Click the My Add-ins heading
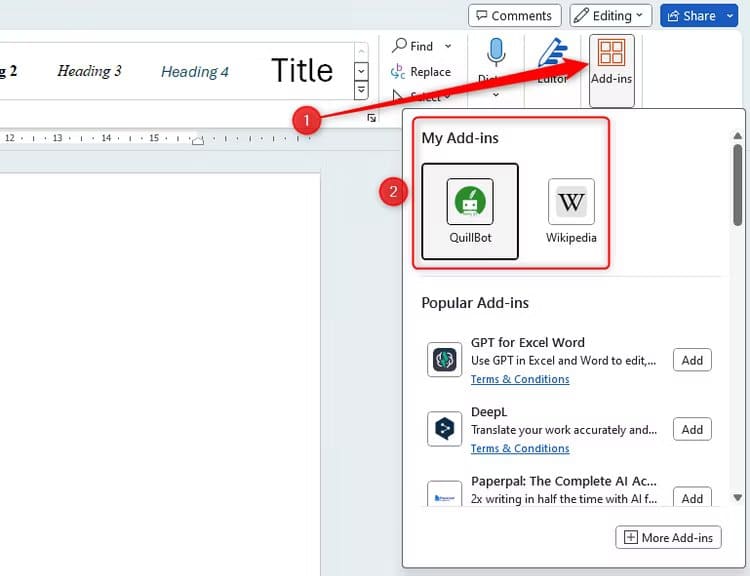This screenshot has width=750, height=576. point(460,138)
